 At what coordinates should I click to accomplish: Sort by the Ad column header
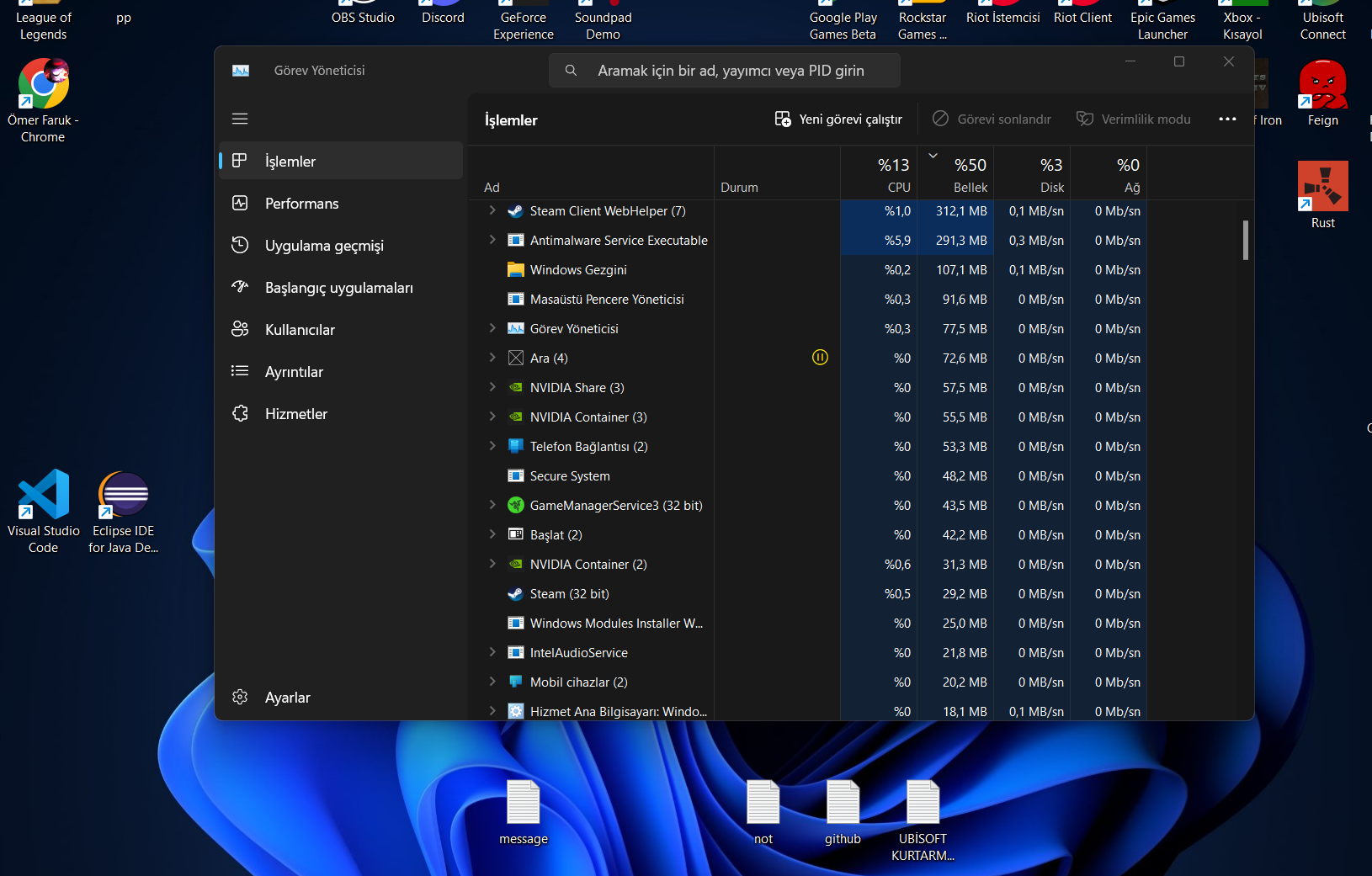click(591, 173)
